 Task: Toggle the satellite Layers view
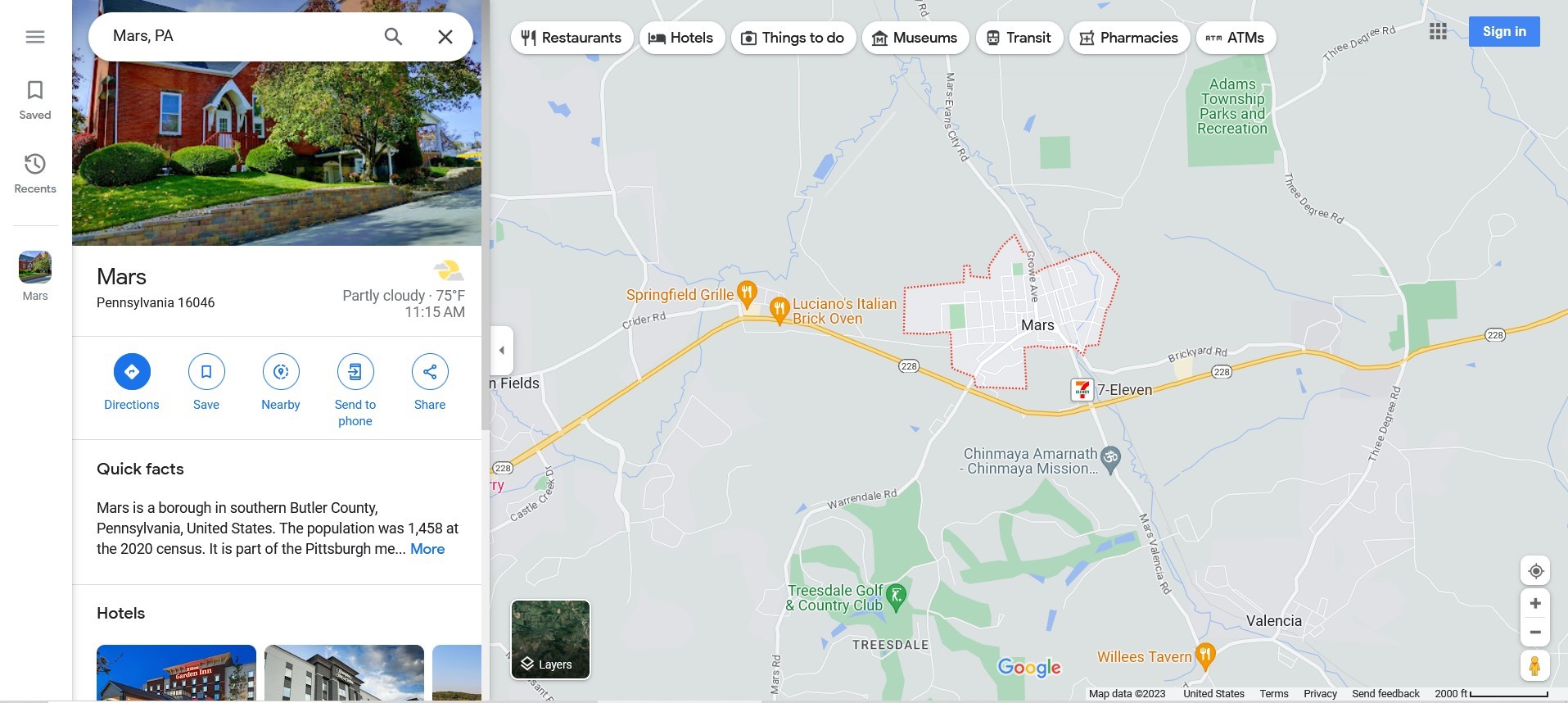click(550, 640)
